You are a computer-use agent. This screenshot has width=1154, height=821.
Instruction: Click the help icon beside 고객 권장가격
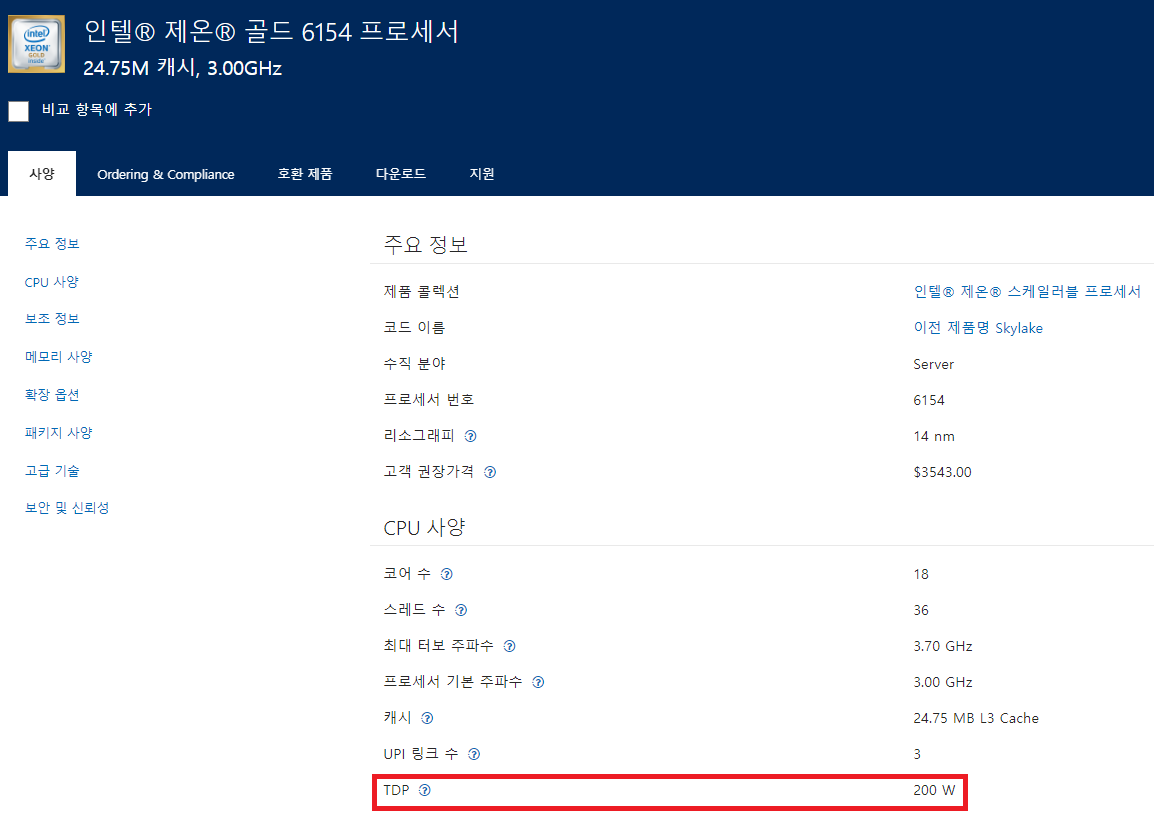click(x=490, y=472)
